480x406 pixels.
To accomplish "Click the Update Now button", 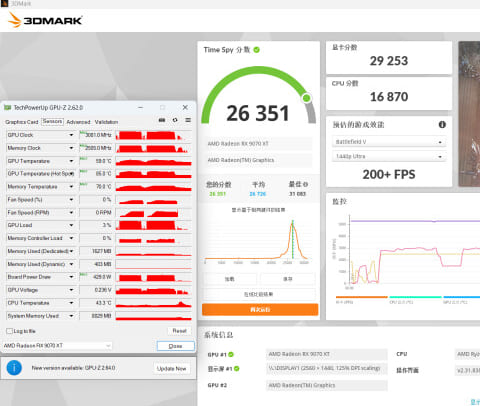I will click(172, 369).
